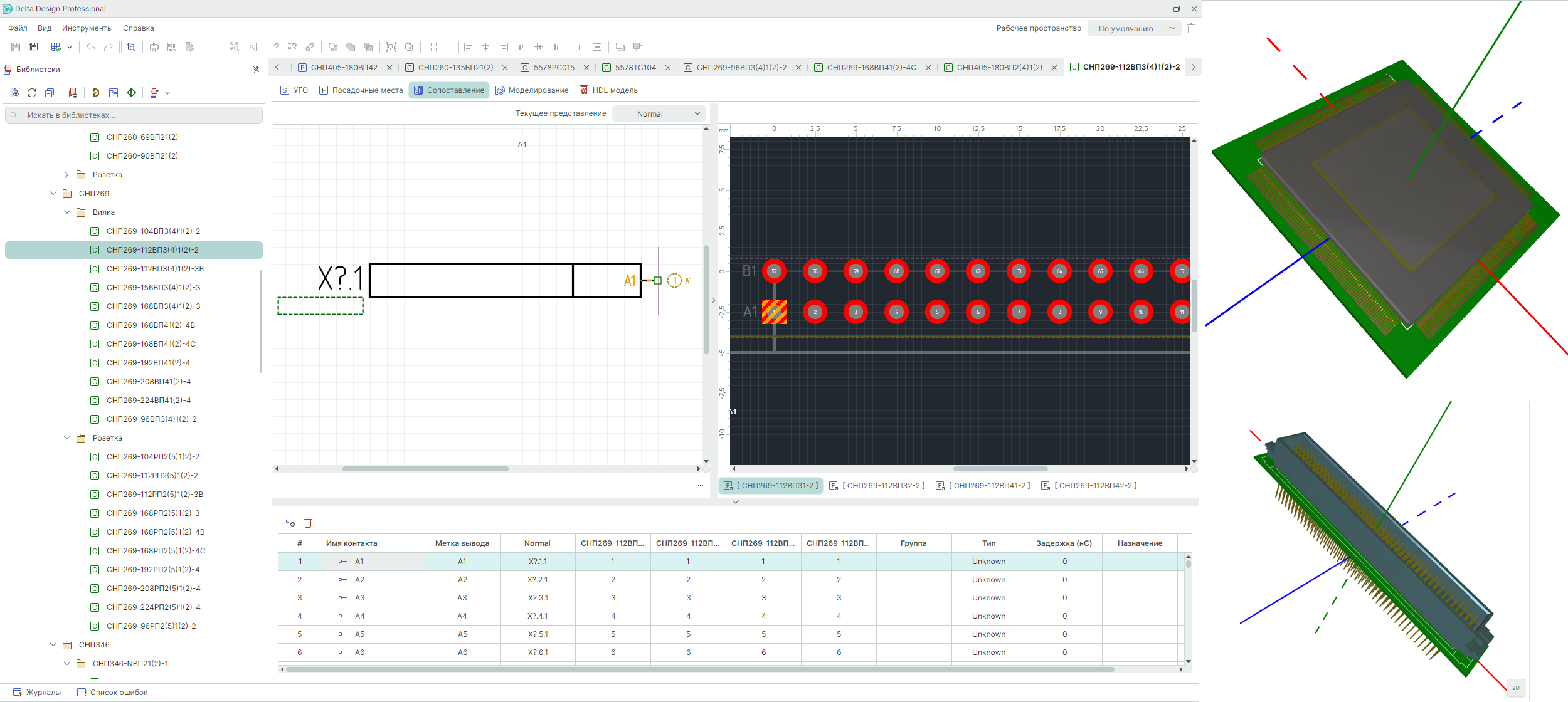Image resolution: width=1568 pixels, height=702 pixels.
Task: Click the undo arrow in the toolbar
Action: coord(91,47)
